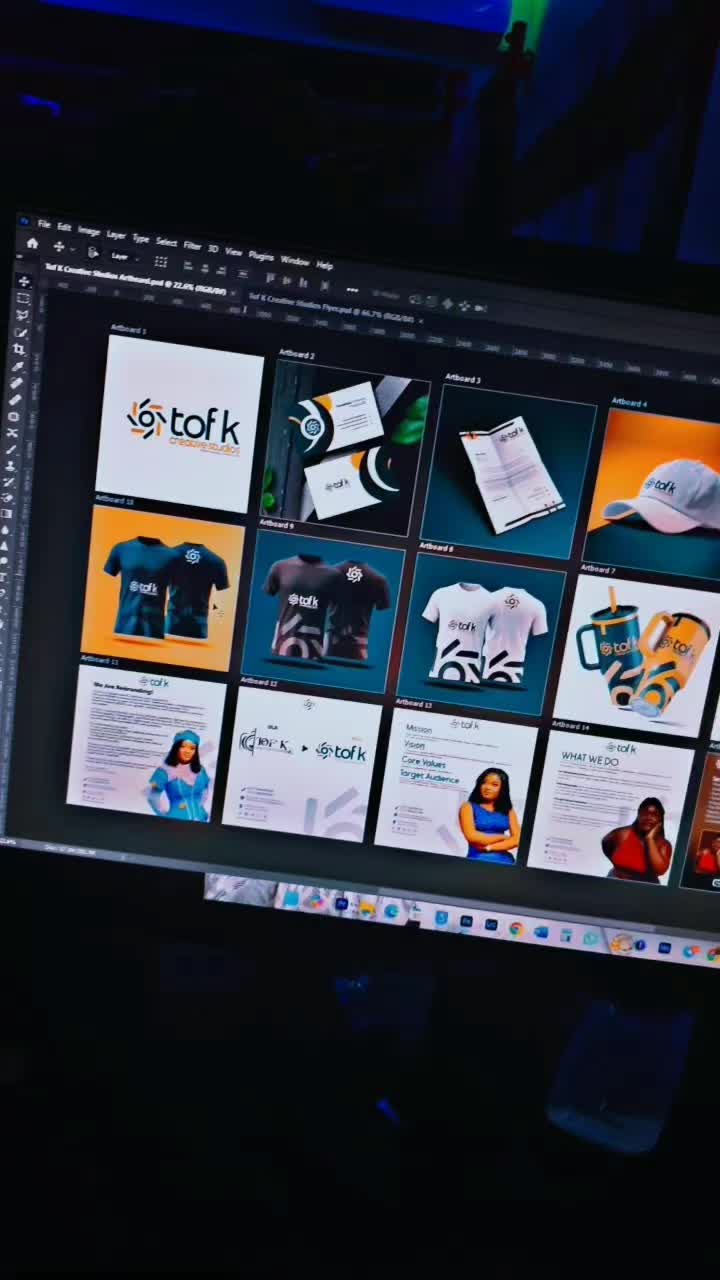
Task: Open the Layer auto-select dropdown
Action: tap(122, 256)
